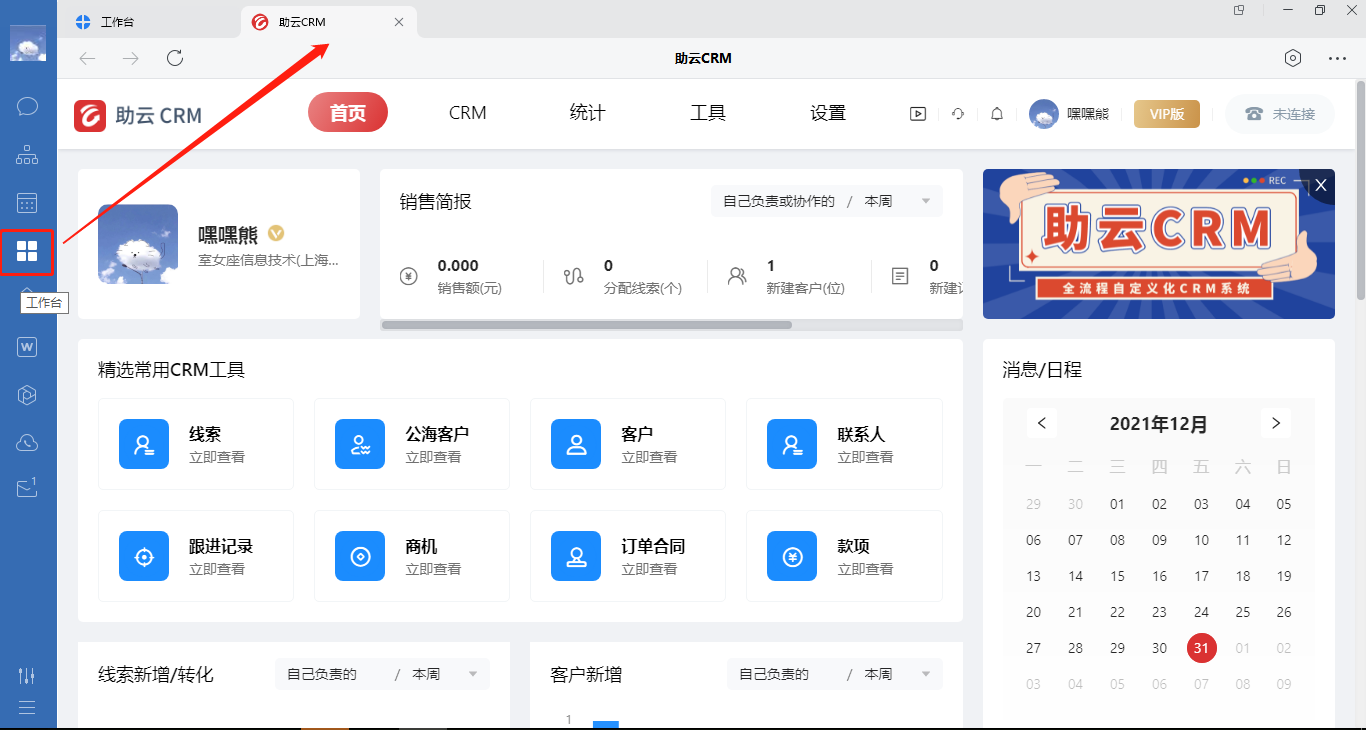Click 立即查看 under 订单合同
Viewport: 1366px width, 730px height.
point(649,569)
